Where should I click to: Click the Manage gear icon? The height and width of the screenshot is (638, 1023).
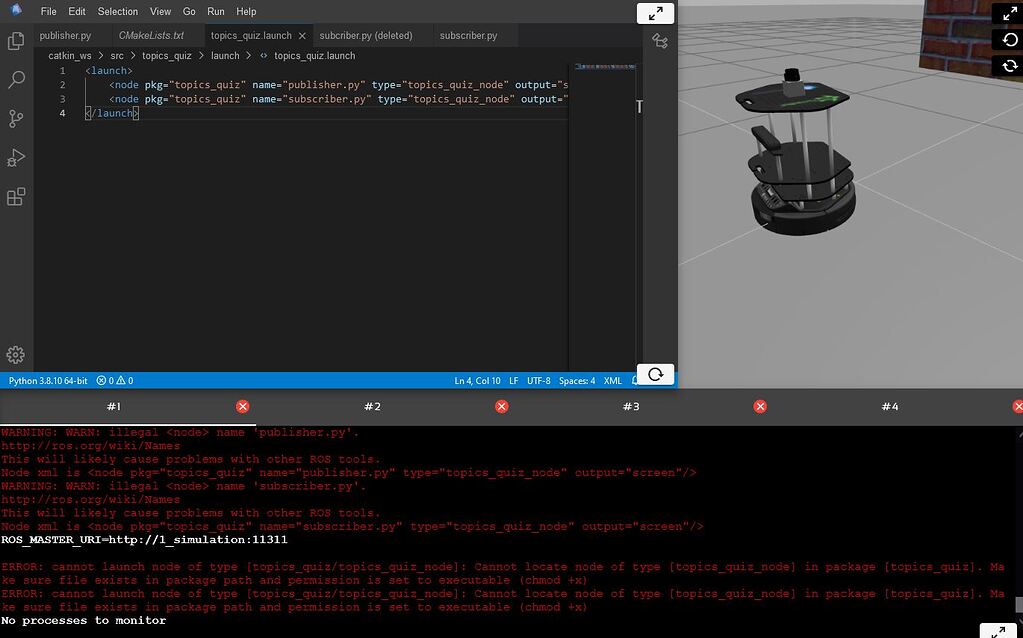pyautogui.click(x=16, y=355)
